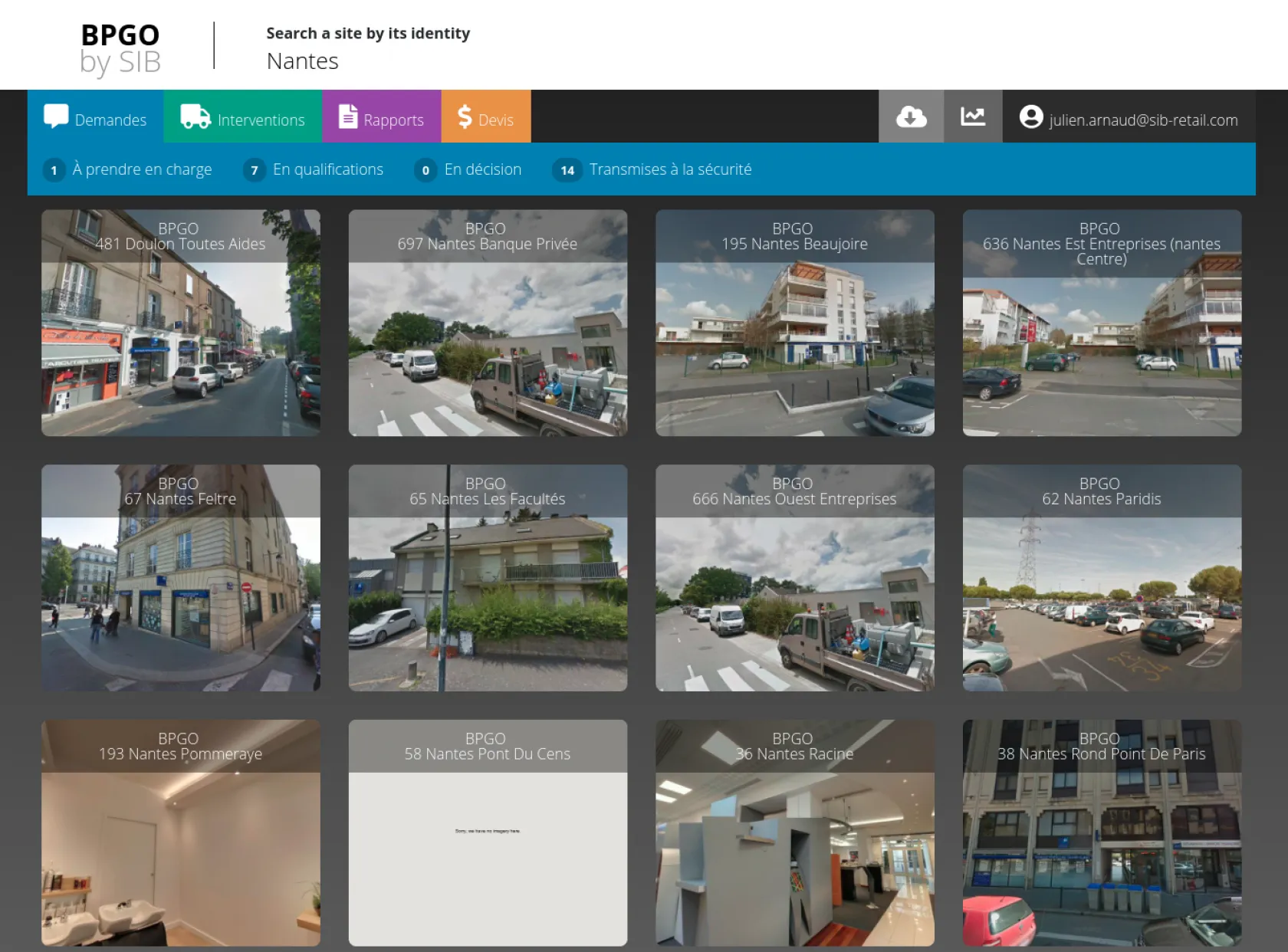Click the truck Interventions icon
The height and width of the screenshot is (952, 1288).
tap(195, 117)
